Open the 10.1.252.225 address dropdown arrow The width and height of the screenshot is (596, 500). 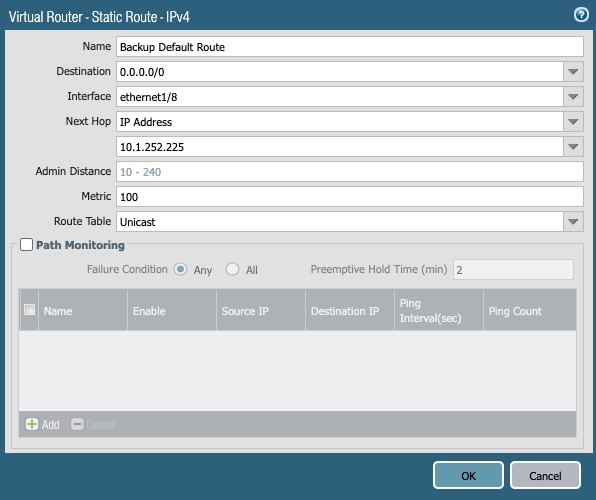click(573, 147)
